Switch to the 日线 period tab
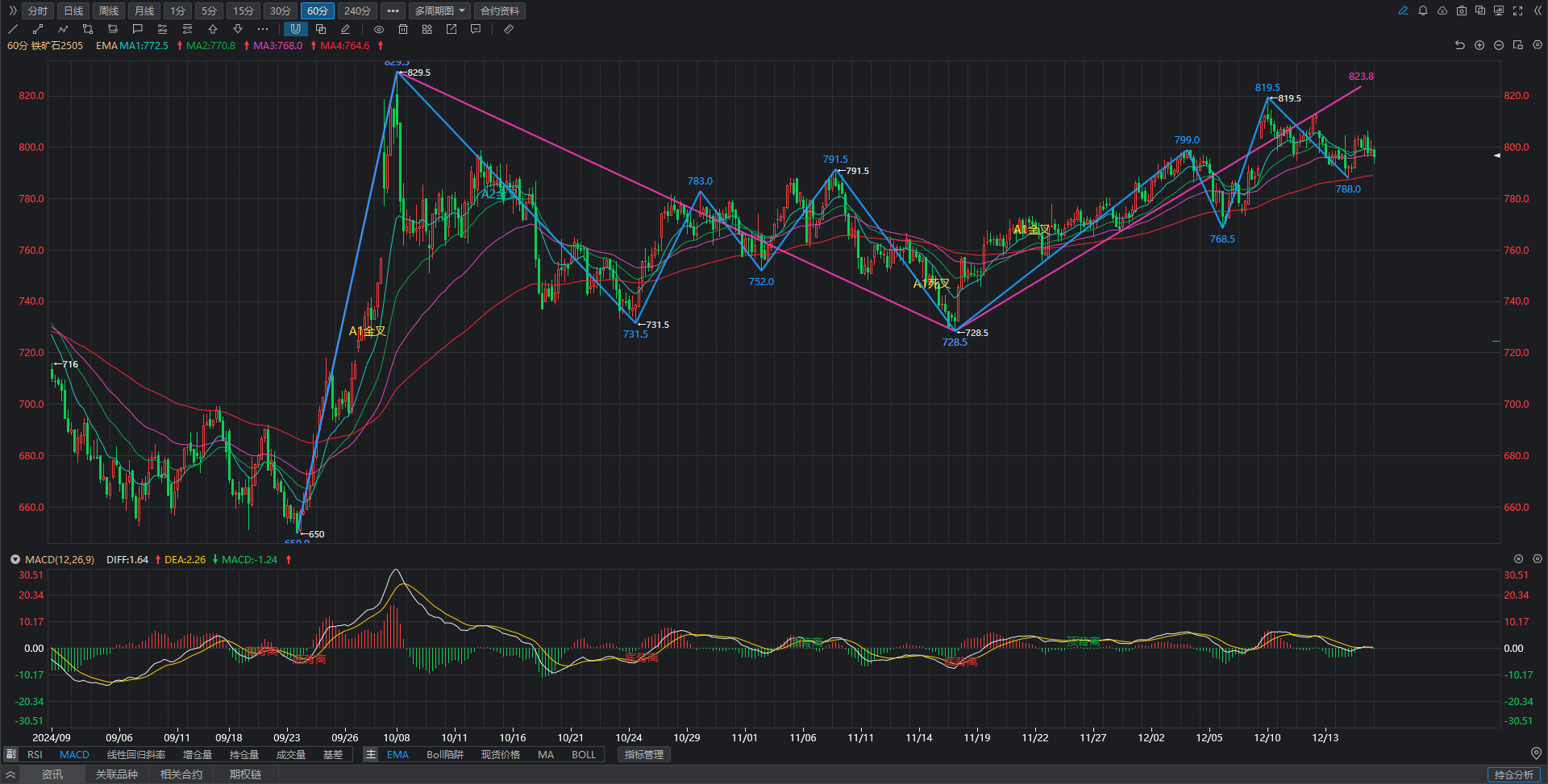Screen dimensions: 1548x784 tap(73, 10)
